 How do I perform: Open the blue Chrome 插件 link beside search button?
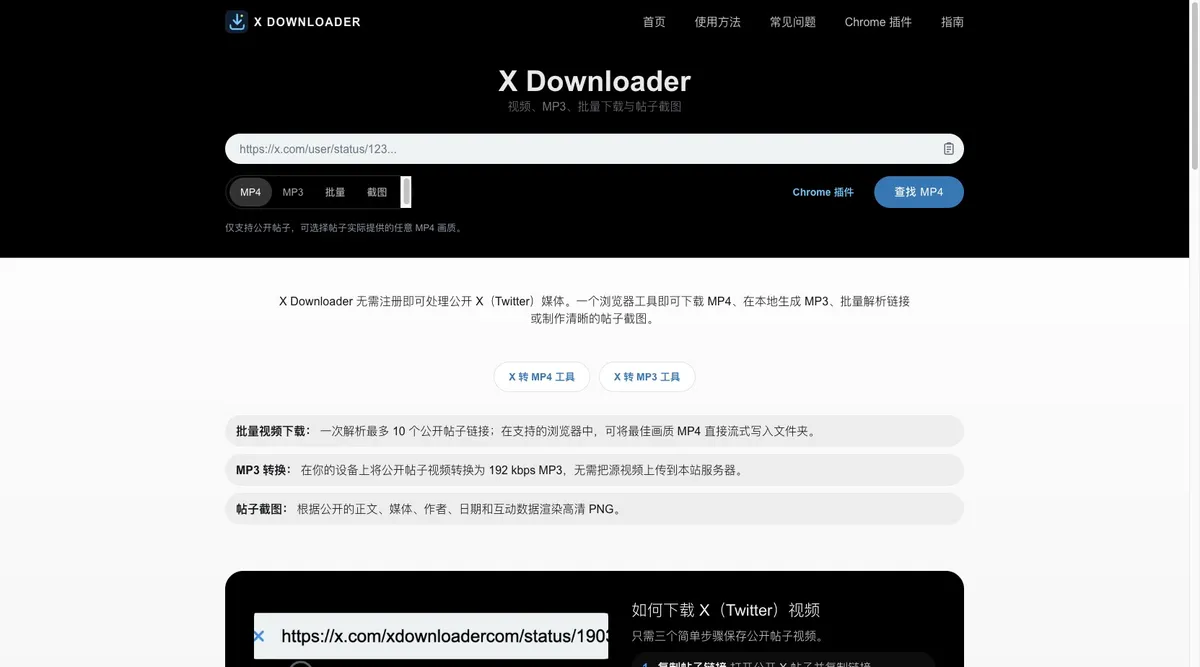(823, 192)
